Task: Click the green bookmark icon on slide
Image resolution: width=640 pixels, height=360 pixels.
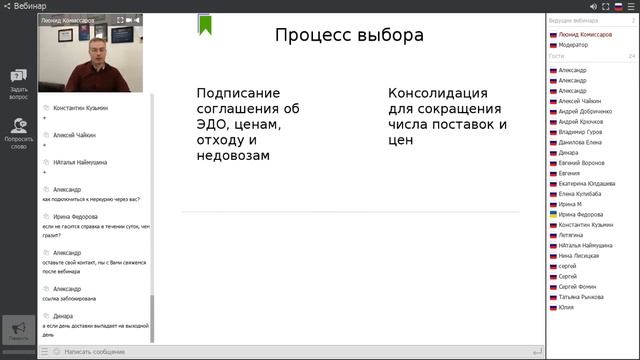Action: click(x=205, y=25)
